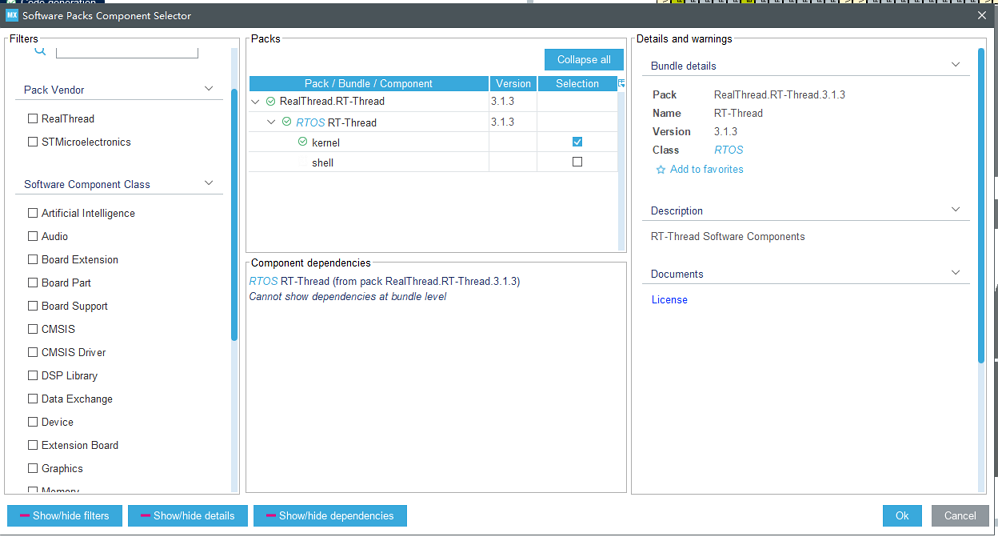
Task: Click the 'RT-Thread Software Components' description text
Action: coord(727,237)
